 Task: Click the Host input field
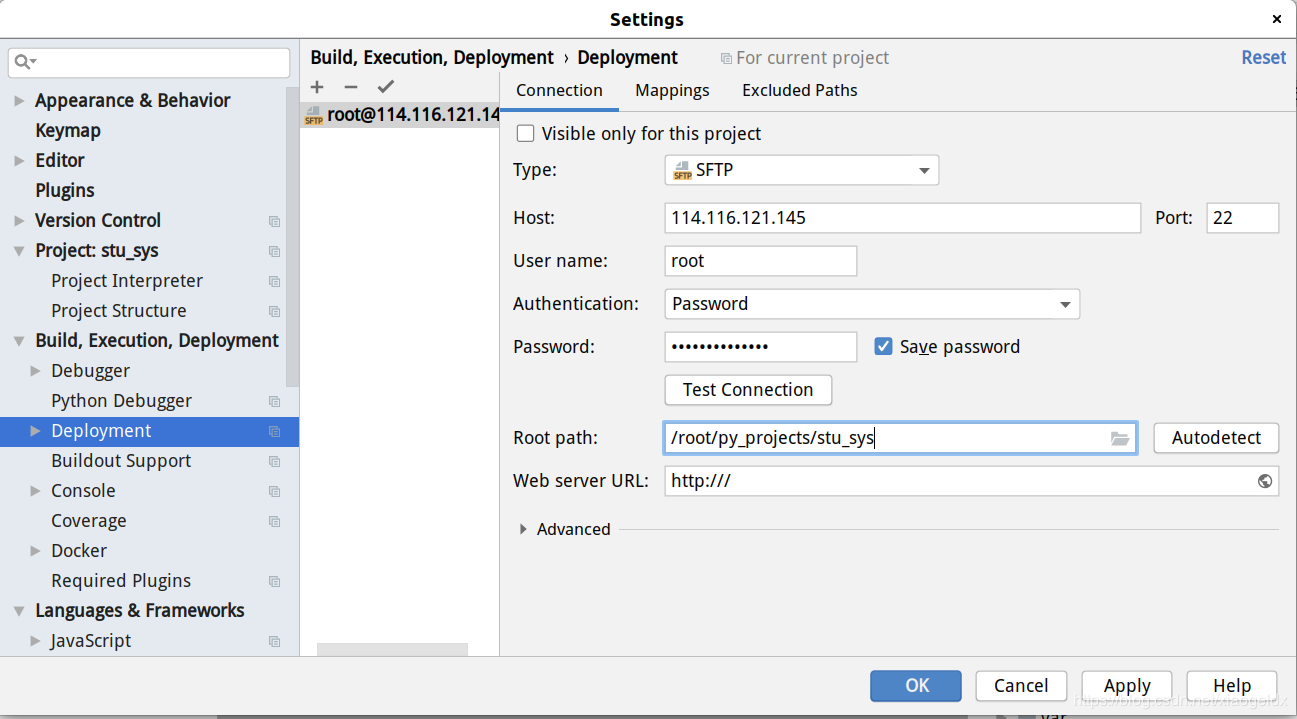pos(902,218)
